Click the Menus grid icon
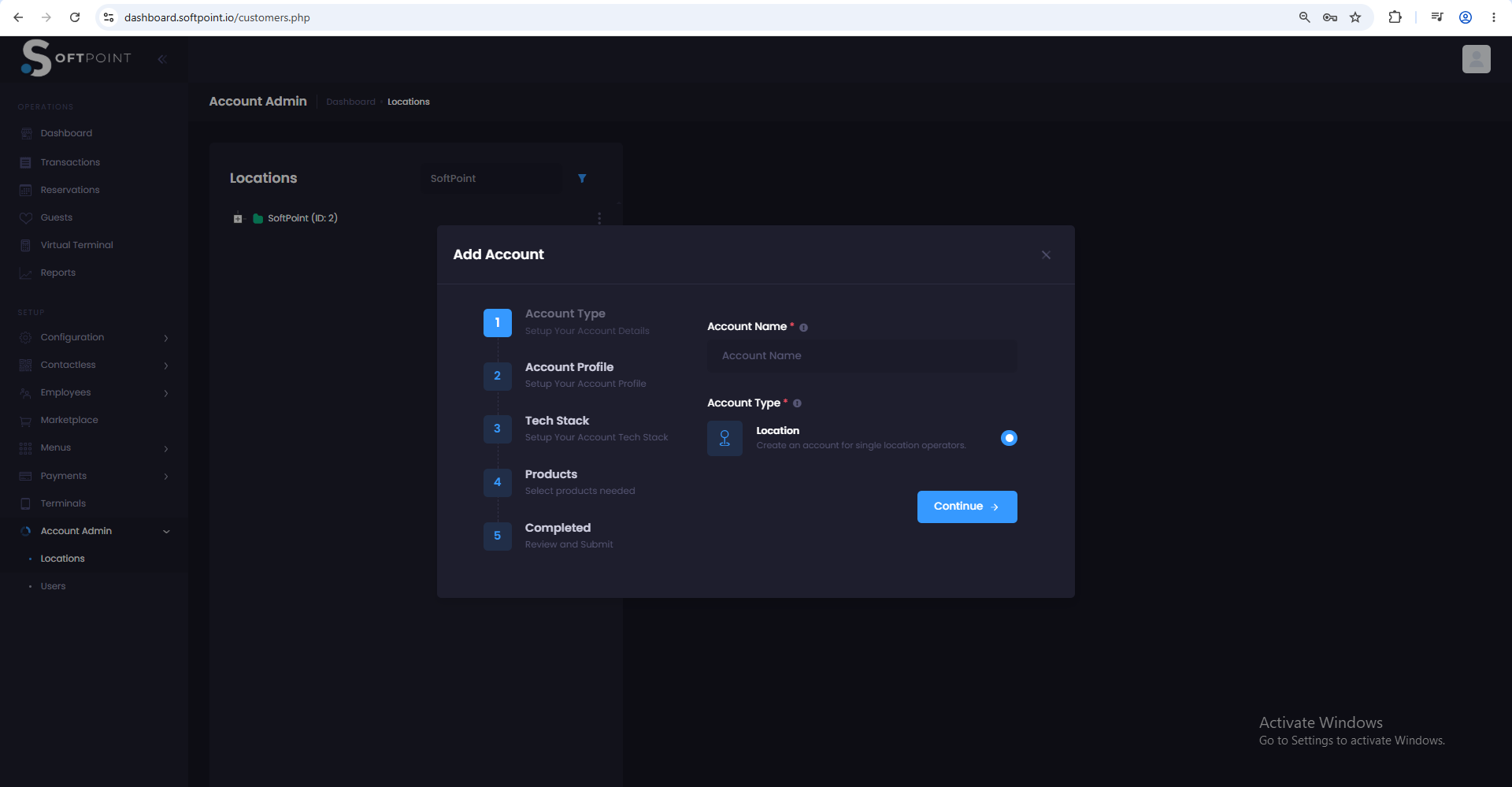1512x787 pixels. pos(25,448)
